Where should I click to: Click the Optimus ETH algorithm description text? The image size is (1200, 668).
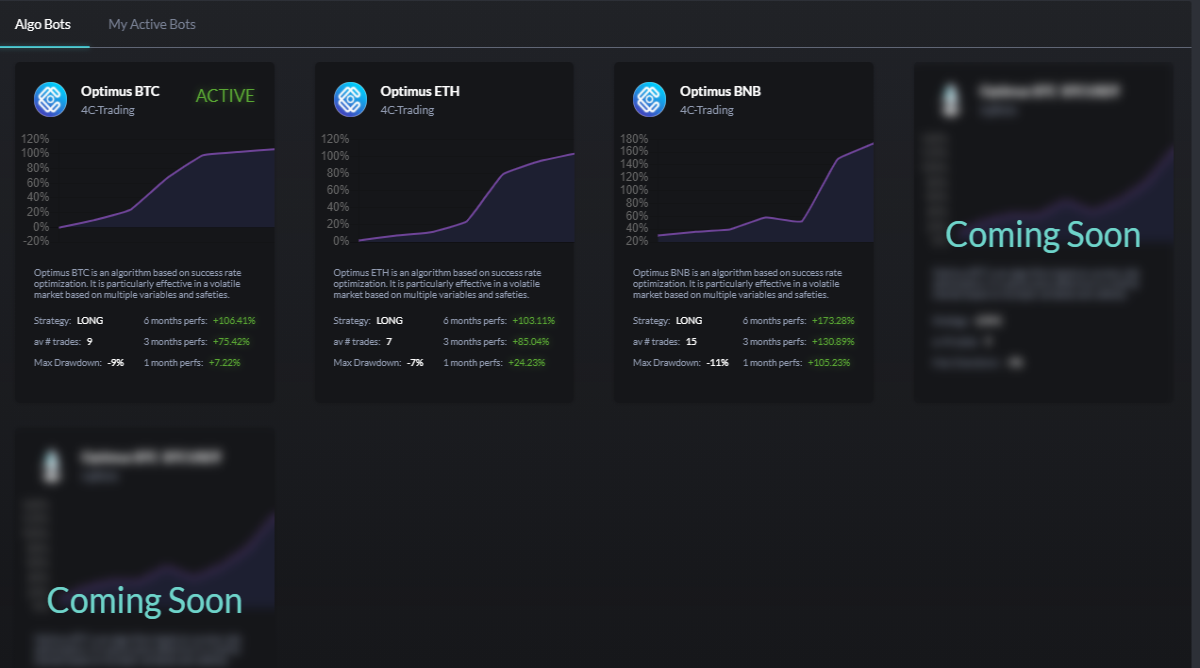pyautogui.click(x=438, y=283)
